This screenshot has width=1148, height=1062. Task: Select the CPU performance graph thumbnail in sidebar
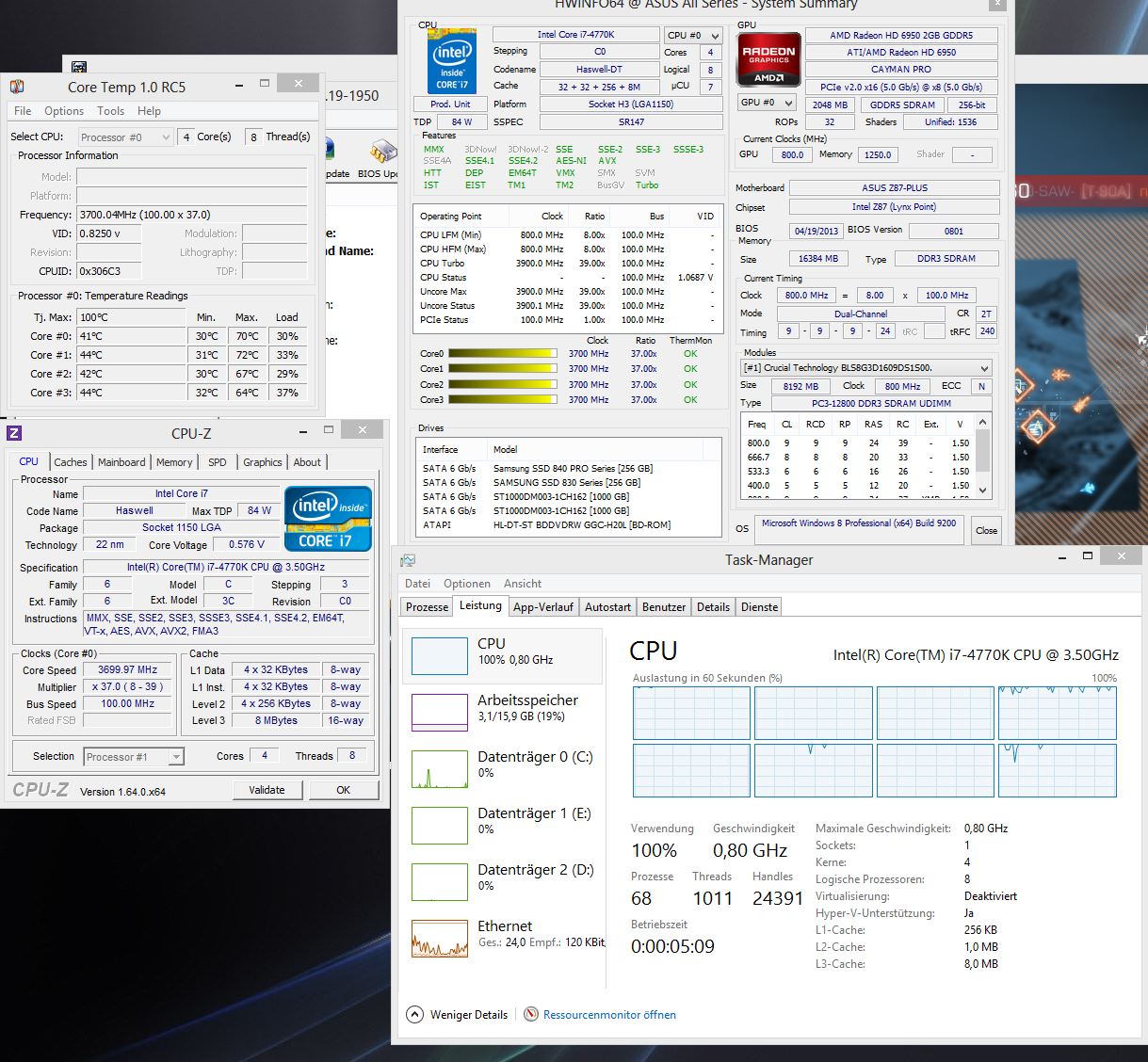(x=440, y=656)
